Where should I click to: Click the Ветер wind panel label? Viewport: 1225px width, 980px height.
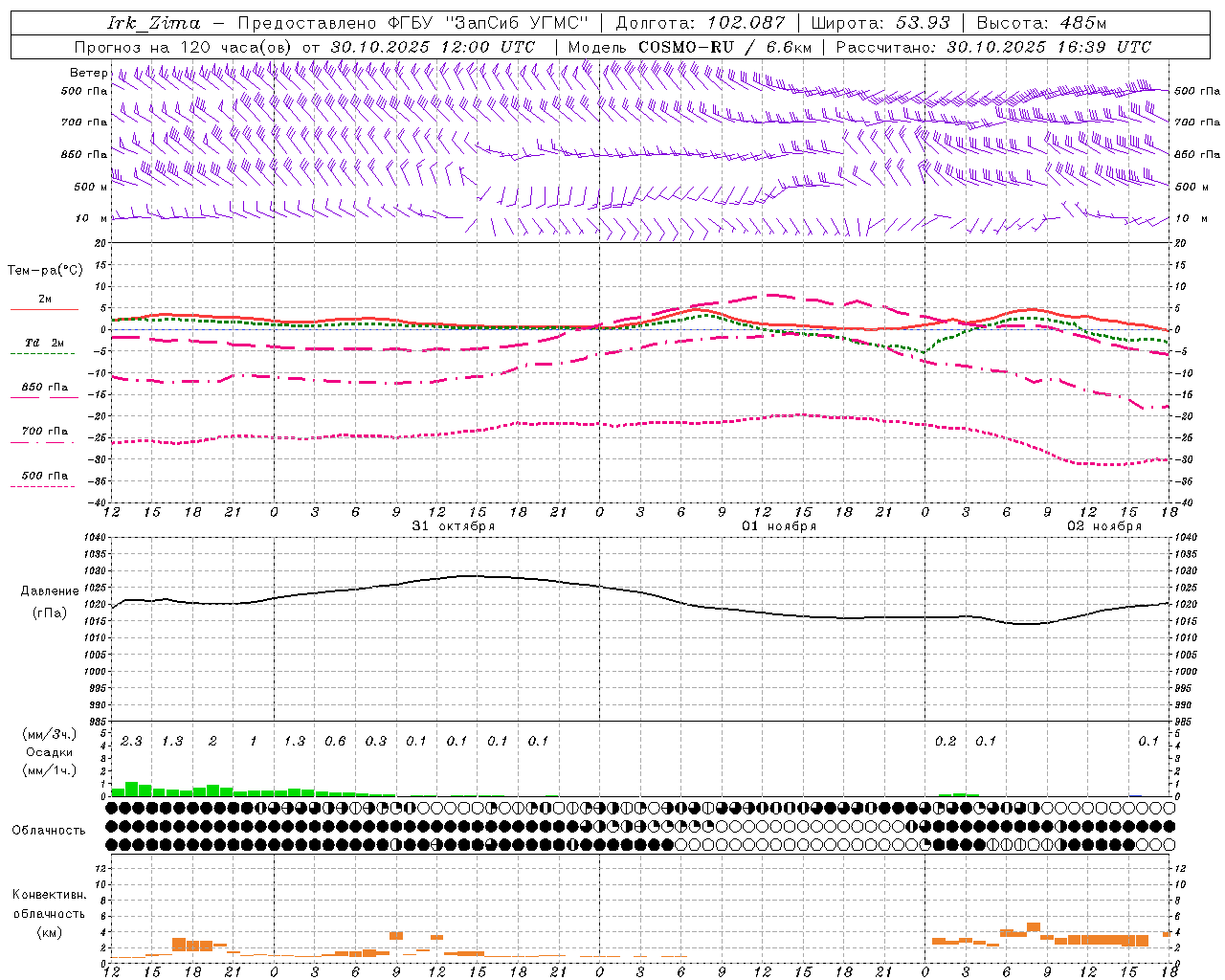point(89,73)
